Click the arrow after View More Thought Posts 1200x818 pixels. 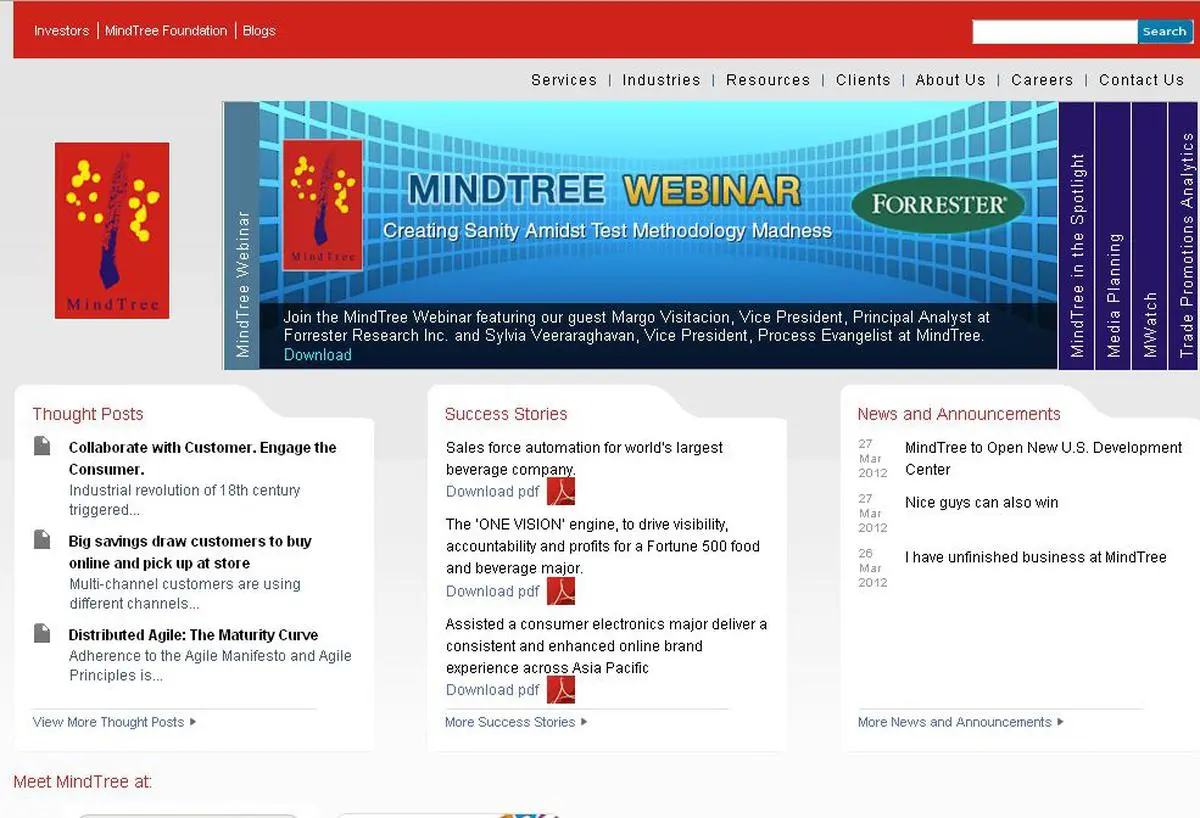click(193, 722)
